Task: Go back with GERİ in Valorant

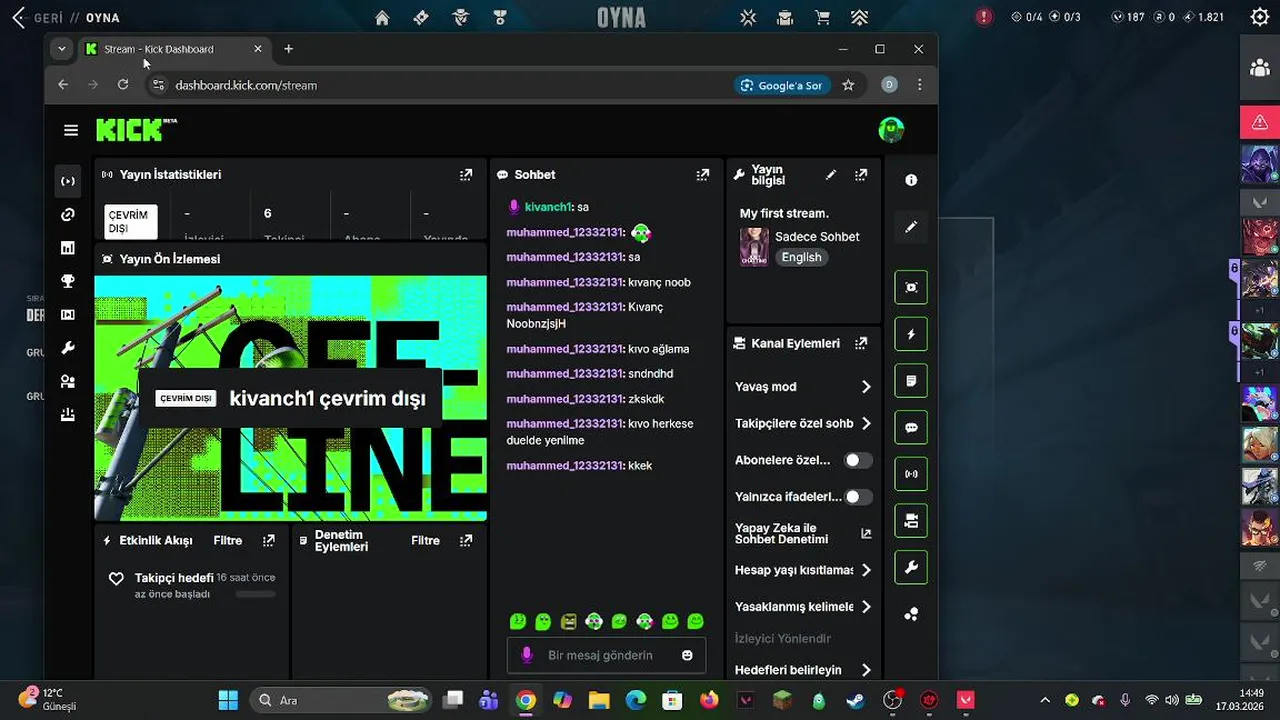Action: point(38,17)
